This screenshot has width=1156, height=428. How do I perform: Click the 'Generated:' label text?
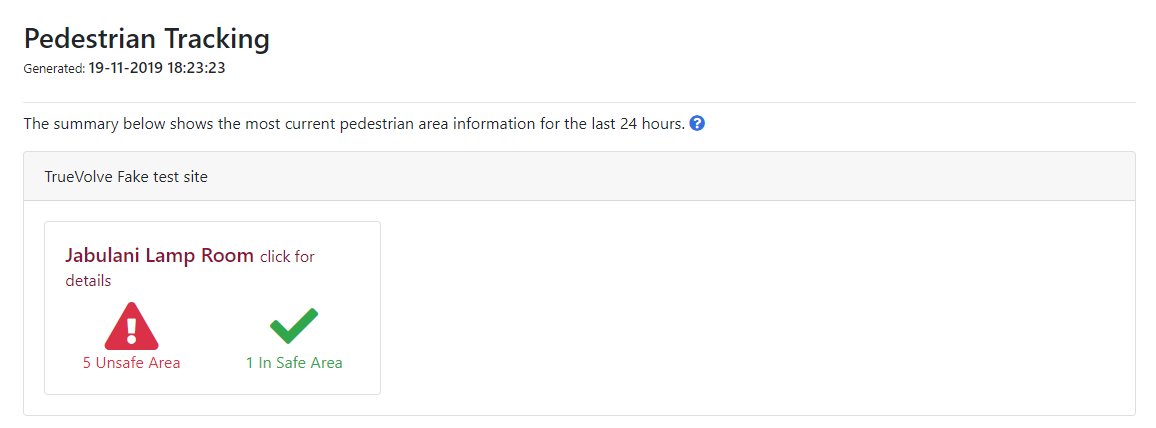55,69
